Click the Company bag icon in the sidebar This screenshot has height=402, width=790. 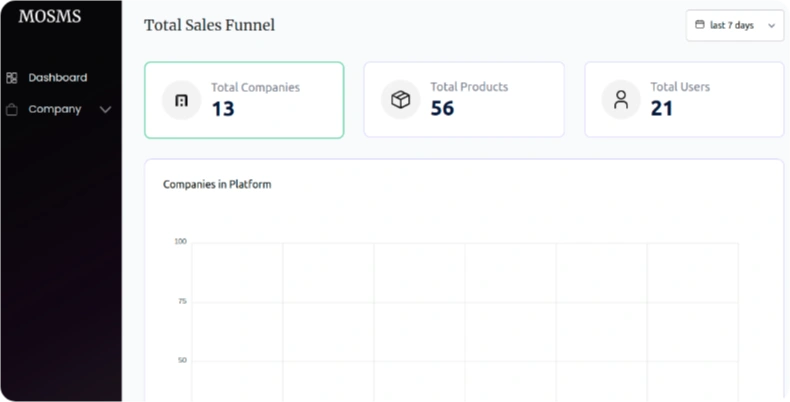point(12,109)
